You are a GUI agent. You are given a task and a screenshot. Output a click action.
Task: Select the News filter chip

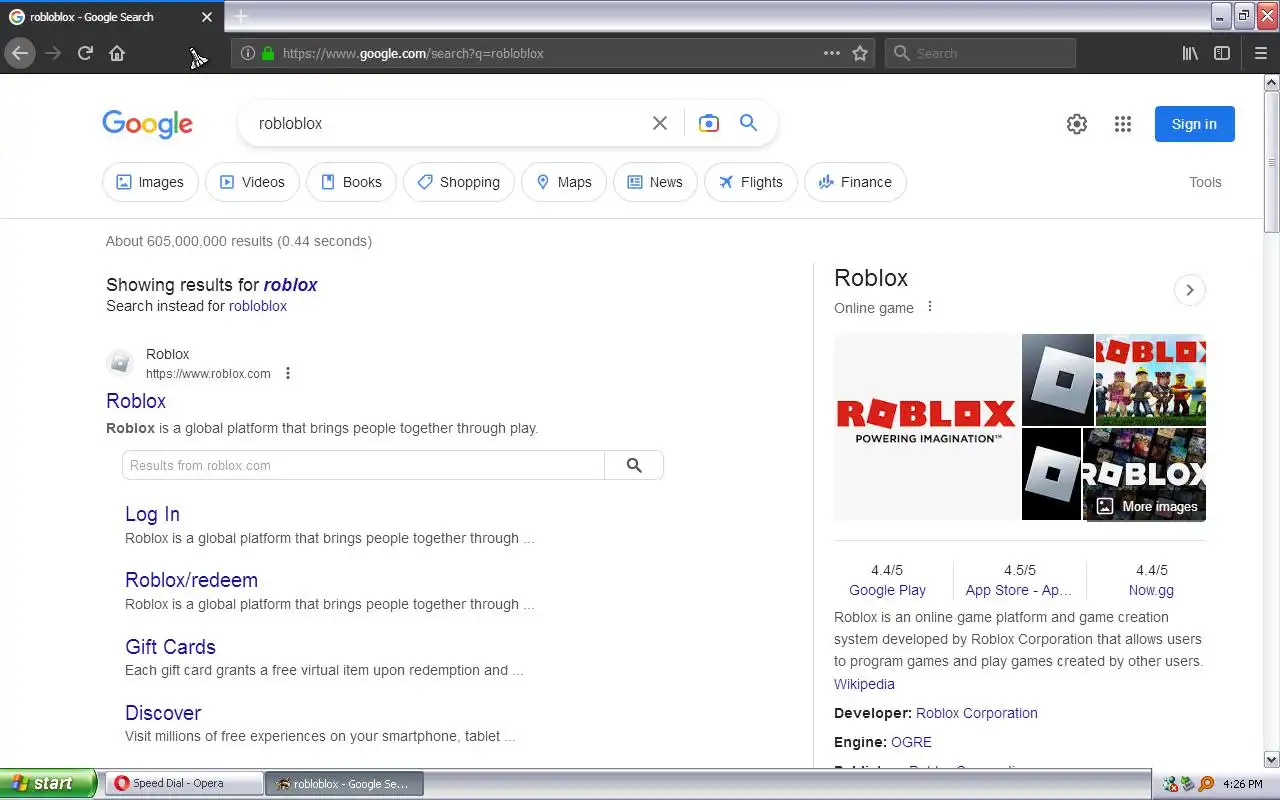point(655,182)
